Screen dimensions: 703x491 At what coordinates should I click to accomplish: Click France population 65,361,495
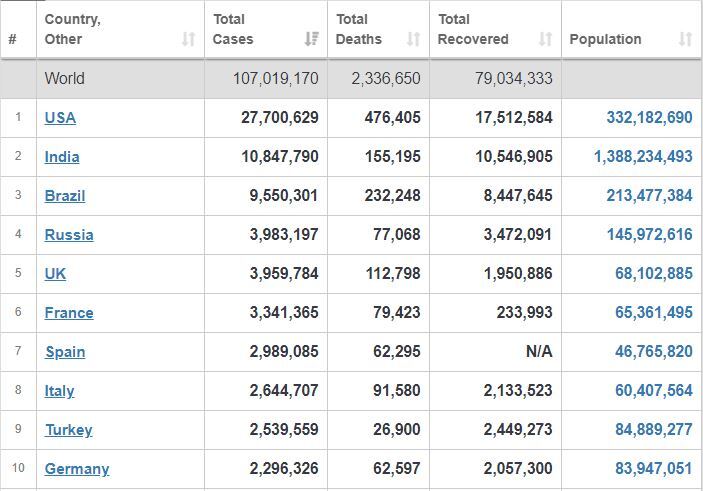tap(654, 313)
